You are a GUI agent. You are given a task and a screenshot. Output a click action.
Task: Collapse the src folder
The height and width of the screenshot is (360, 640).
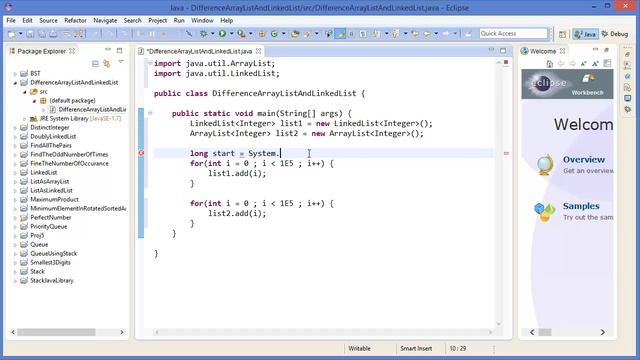25,92
